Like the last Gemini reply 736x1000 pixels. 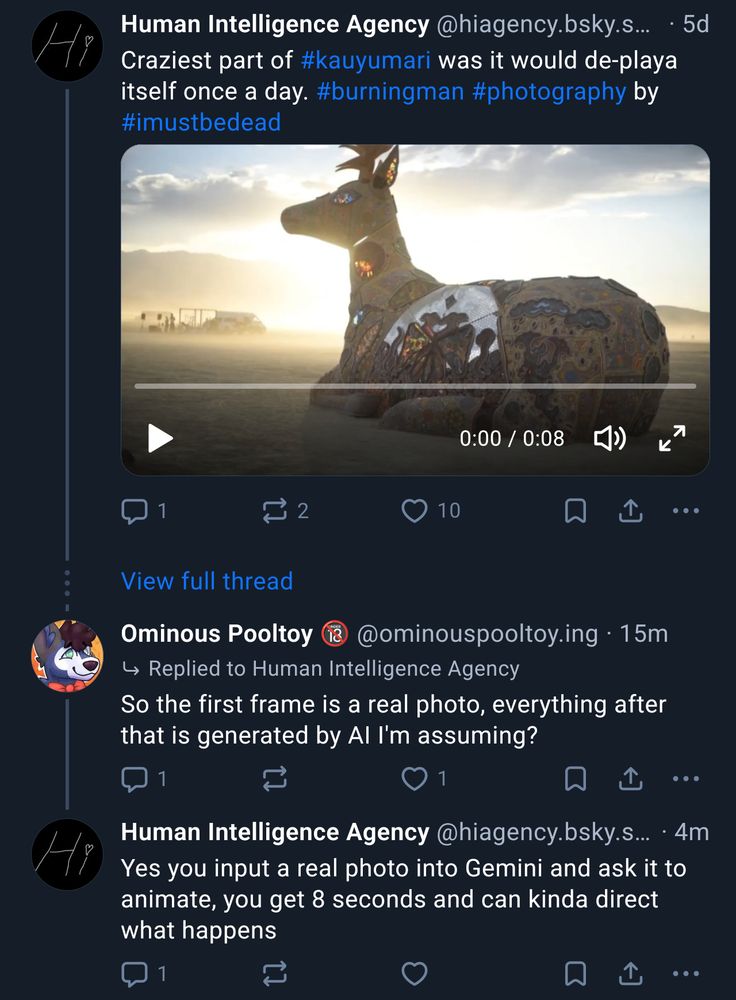pos(415,973)
